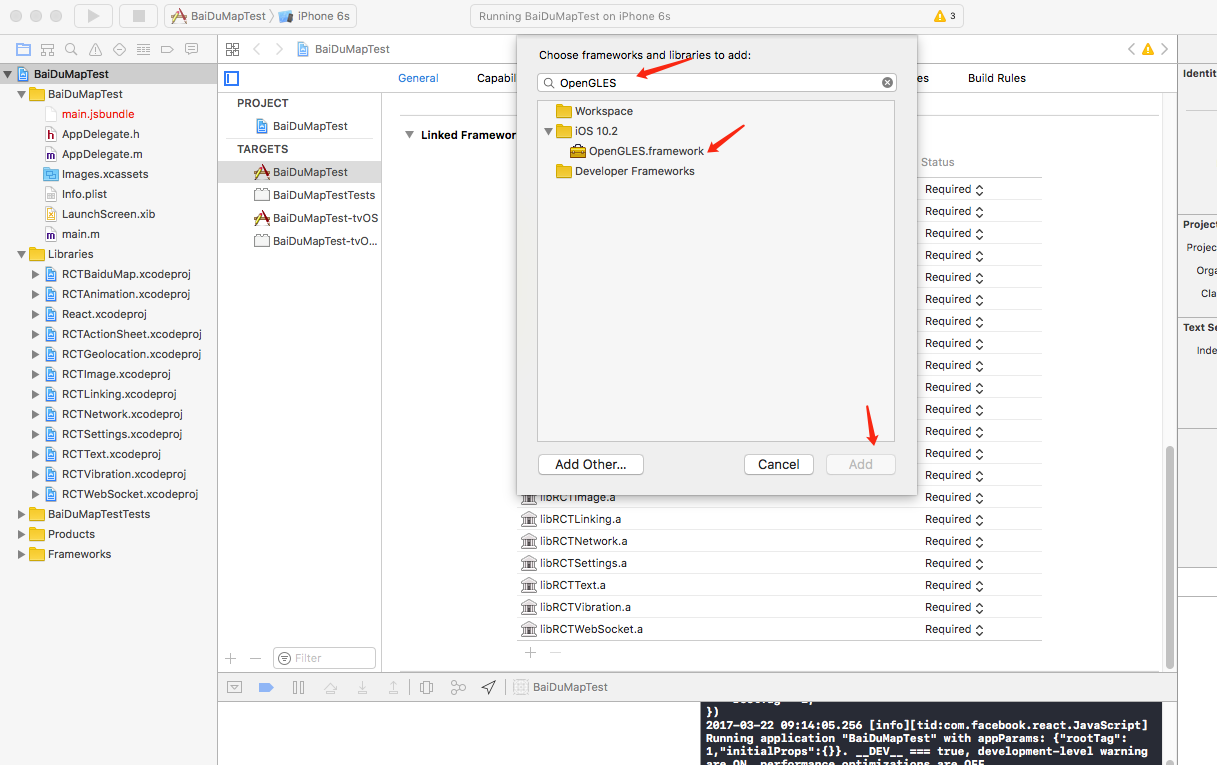Remove target with the minus below targets list
The width and height of the screenshot is (1217, 765).
coord(255,658)
